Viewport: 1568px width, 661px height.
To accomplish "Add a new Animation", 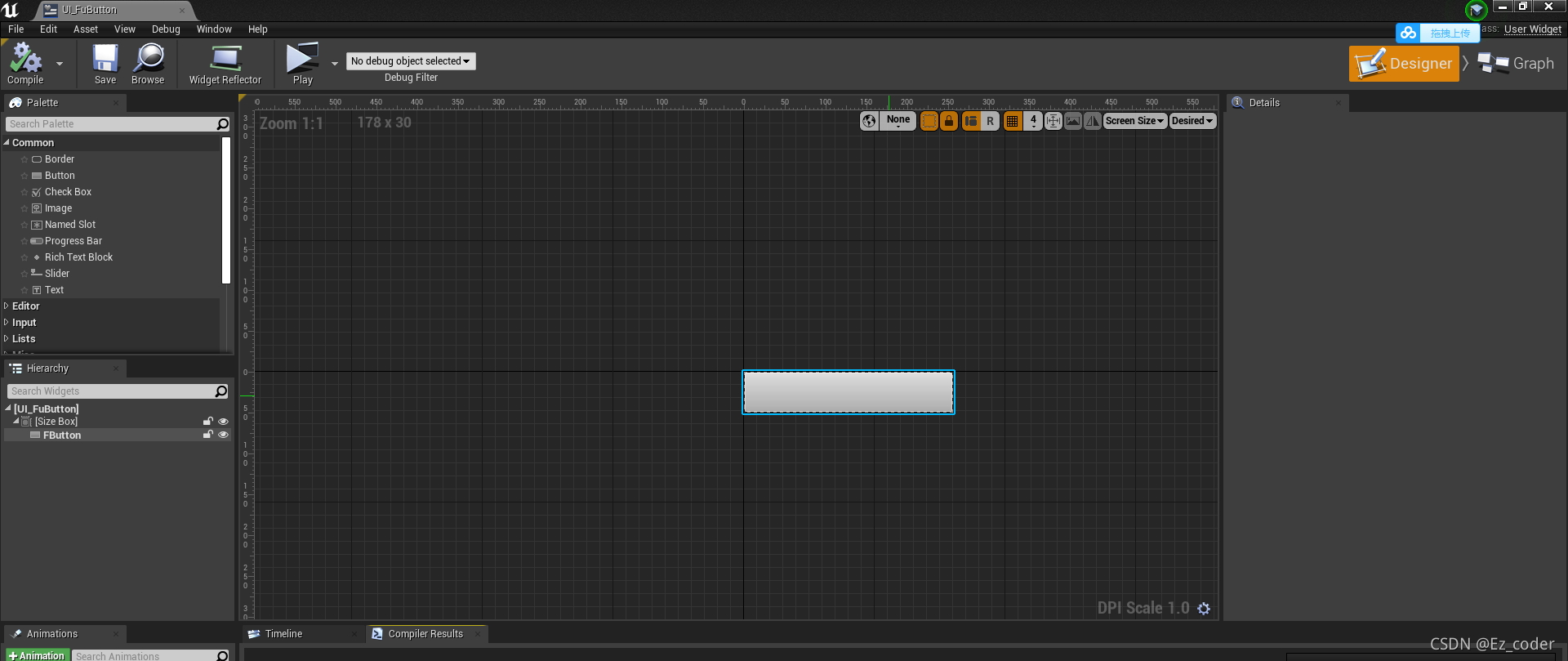I will coord(37,655).
